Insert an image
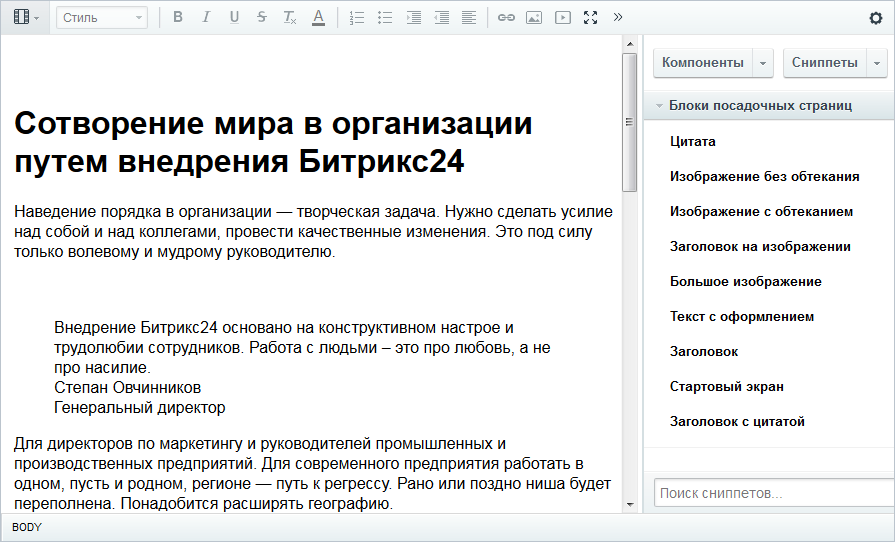The image size is (895, 542). click(534, 18)
